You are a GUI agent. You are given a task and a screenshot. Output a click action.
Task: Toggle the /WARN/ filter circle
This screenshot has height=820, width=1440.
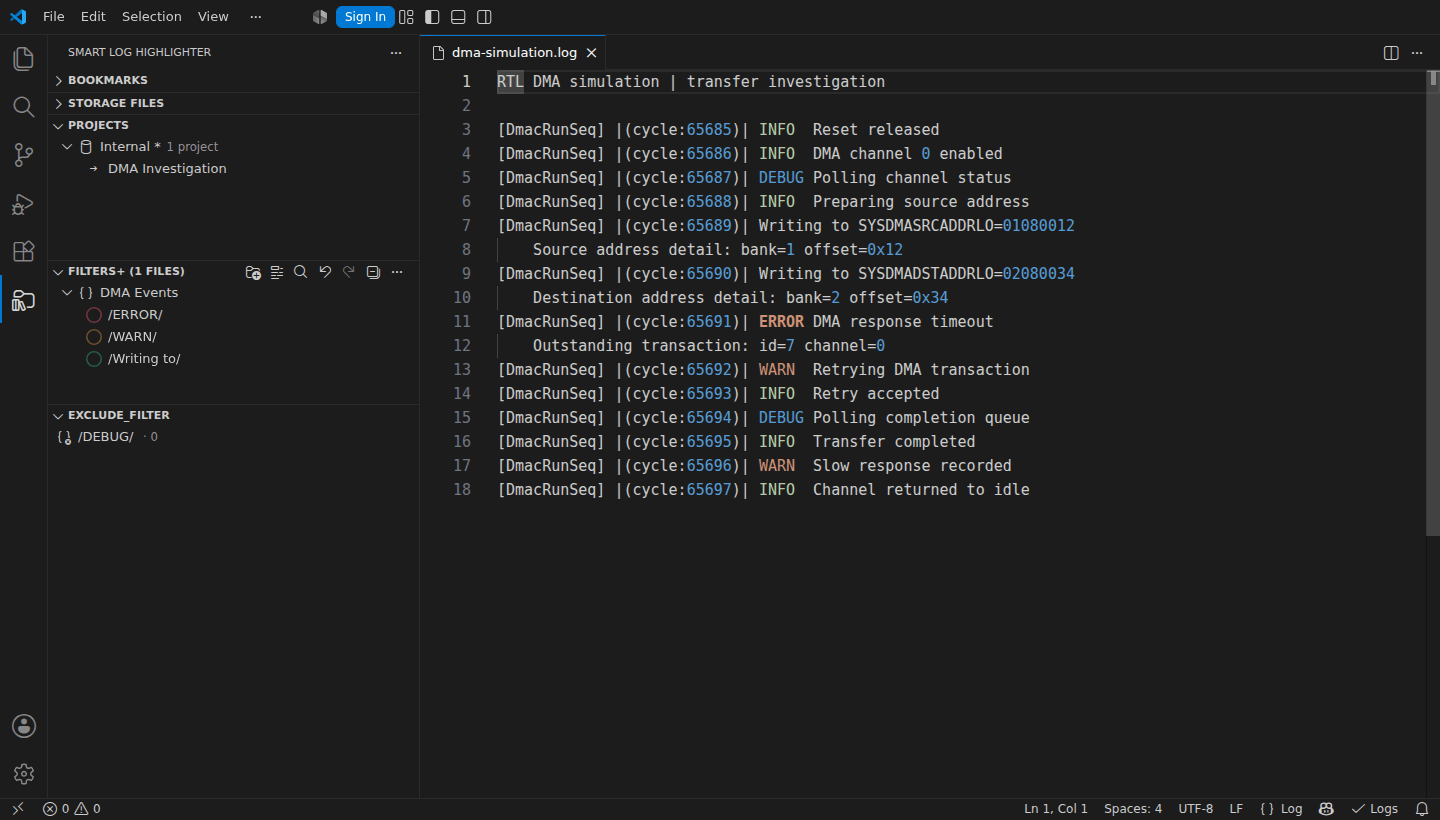click(x=94, y=337)
